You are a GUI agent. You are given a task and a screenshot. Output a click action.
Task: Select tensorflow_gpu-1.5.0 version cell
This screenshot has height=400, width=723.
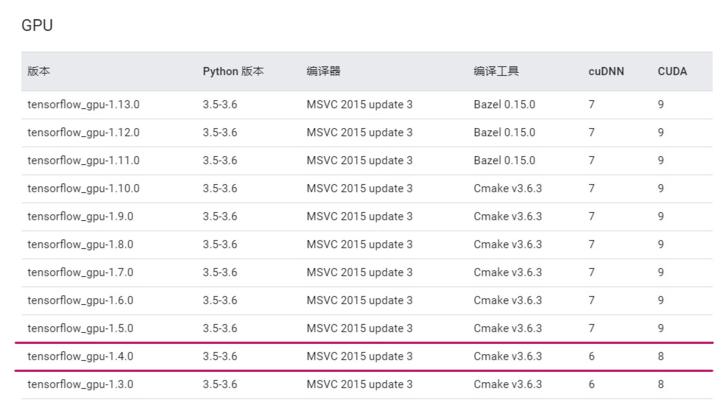tap(80, 328)
